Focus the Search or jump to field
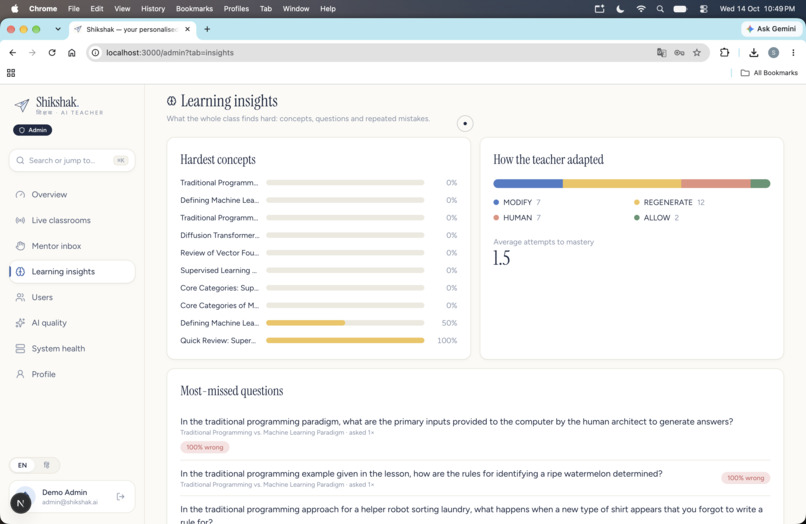Screen dimensions: 806x524 tap(72, 160)
